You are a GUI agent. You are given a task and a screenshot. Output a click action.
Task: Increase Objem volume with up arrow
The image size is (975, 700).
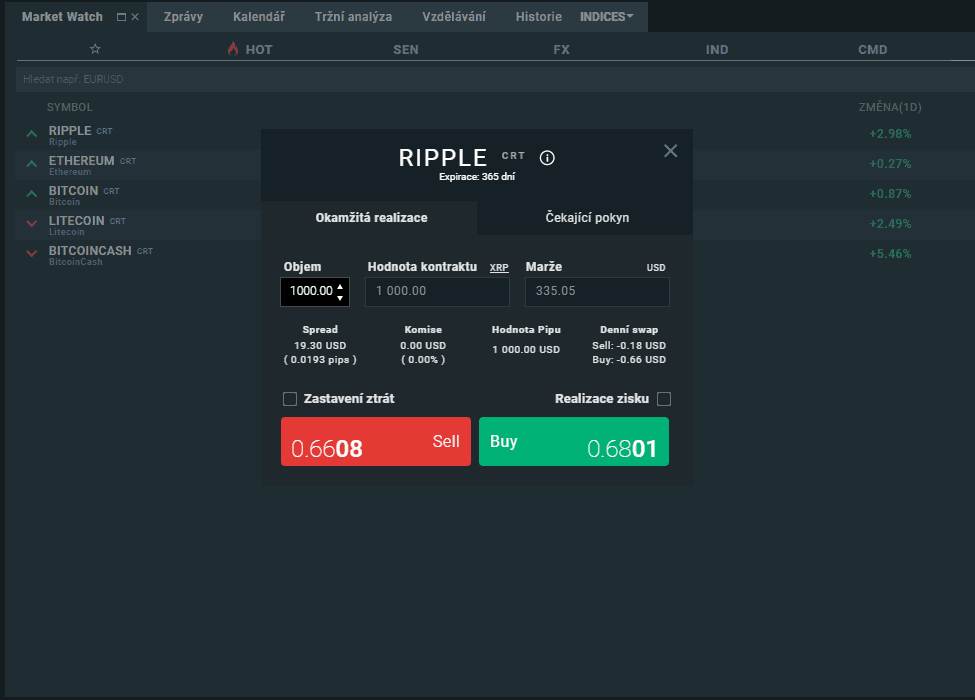340,287
